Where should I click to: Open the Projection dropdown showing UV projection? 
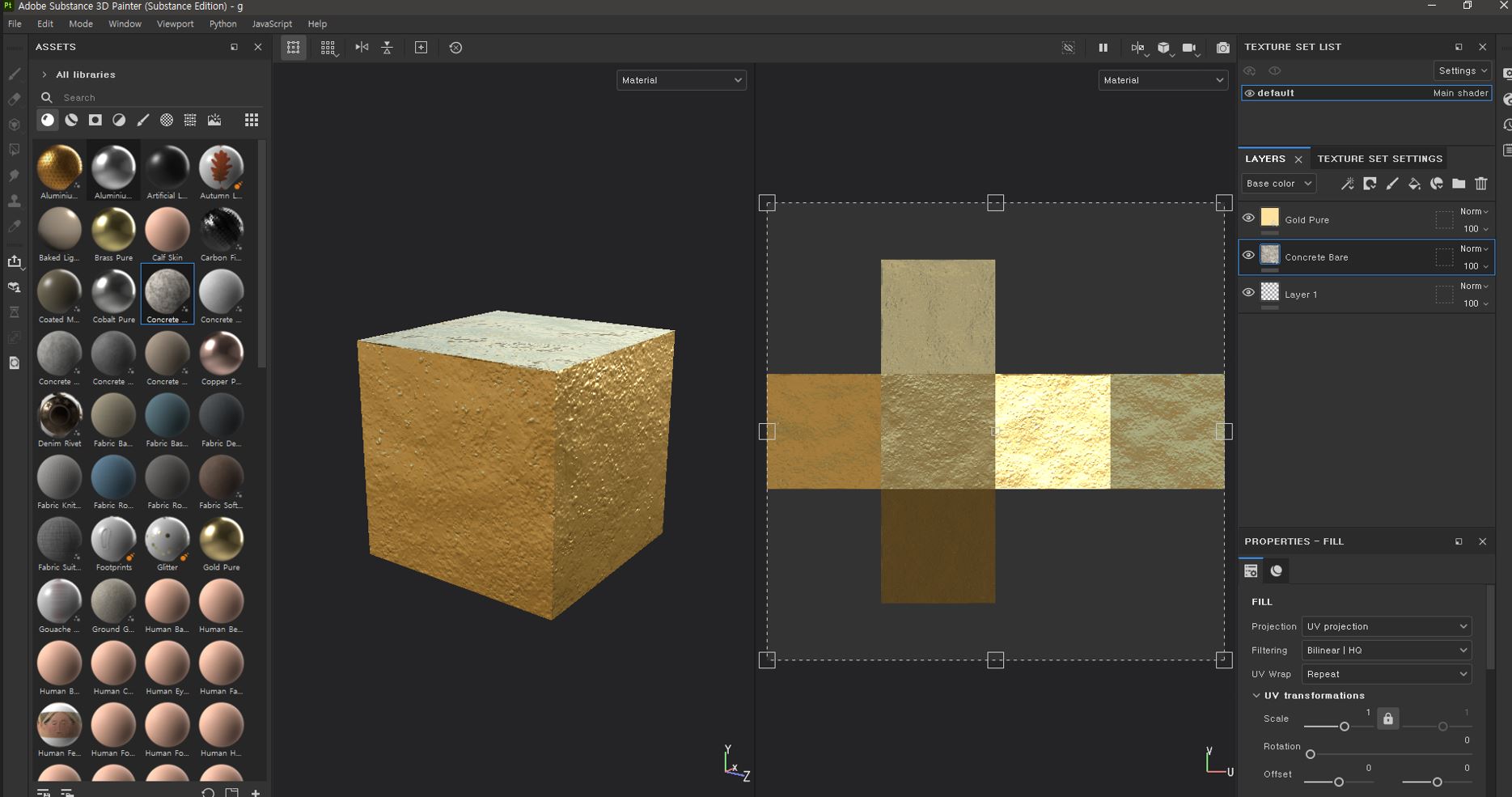pyautogui.click(x=1387, y=626)
